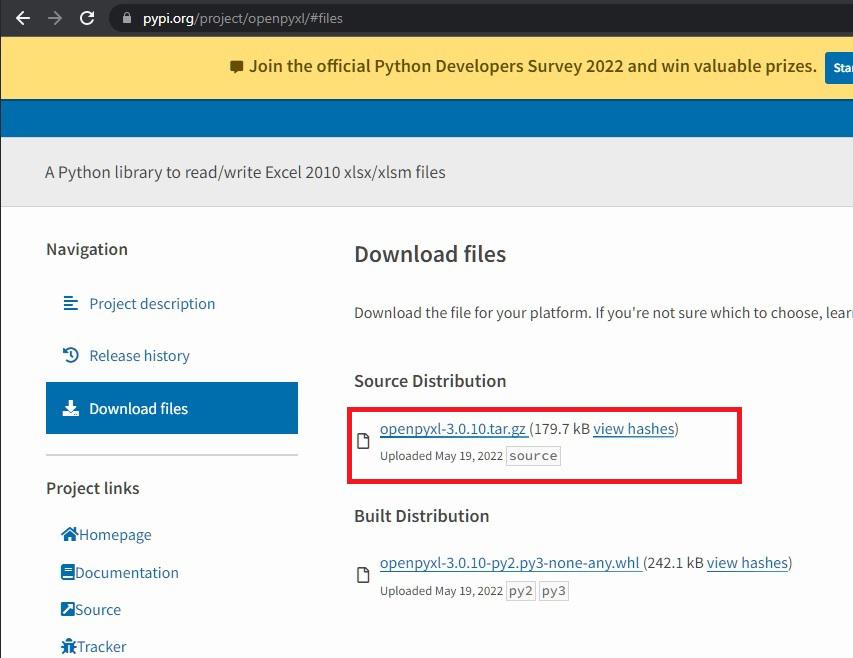
Task: Click the browser forward arrow
Action: [x=54, y=18]
